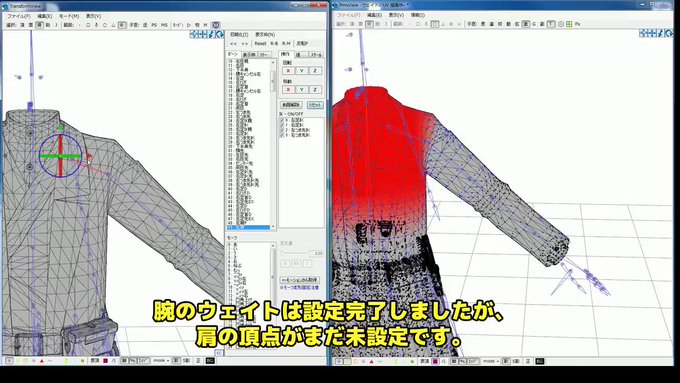
Task: Select box range icon in TransformView toolbar
Action: (88, 25)
